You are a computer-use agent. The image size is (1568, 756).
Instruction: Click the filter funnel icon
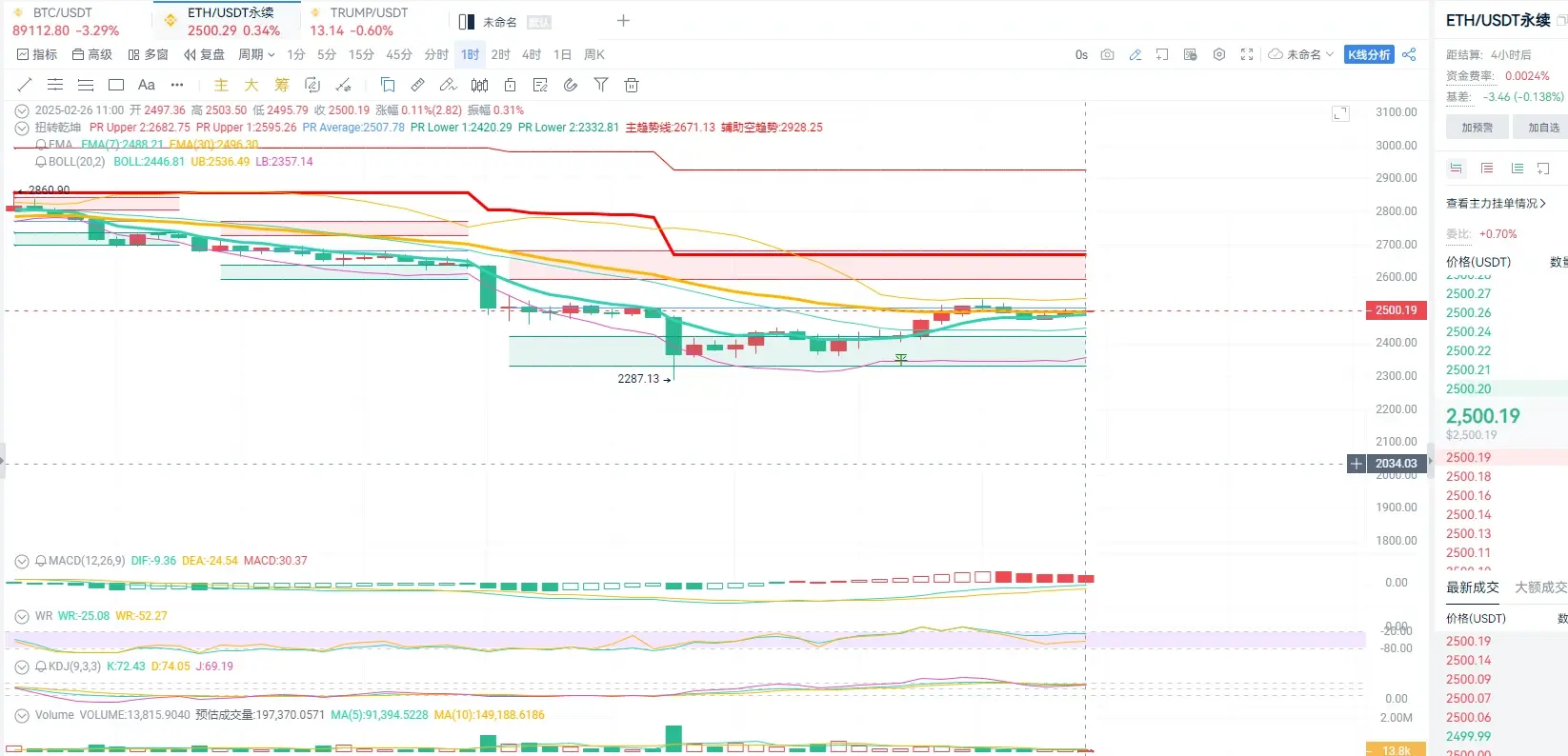tap(601, 85)
